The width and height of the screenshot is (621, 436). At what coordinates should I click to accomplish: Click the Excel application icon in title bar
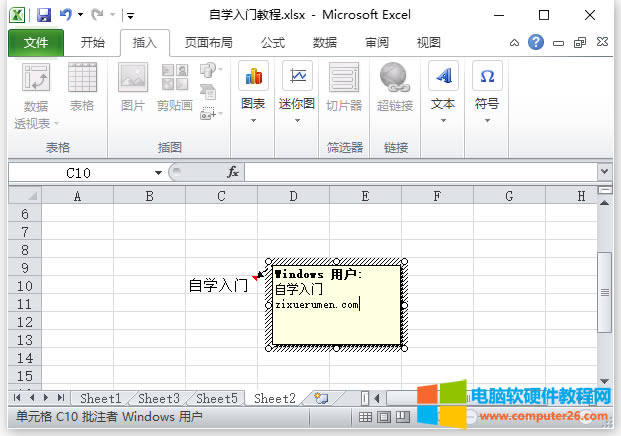point(17,15)
